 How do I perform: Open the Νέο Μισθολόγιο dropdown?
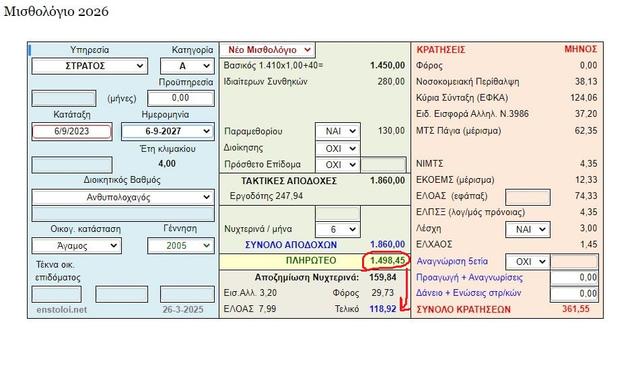(267, 50)
